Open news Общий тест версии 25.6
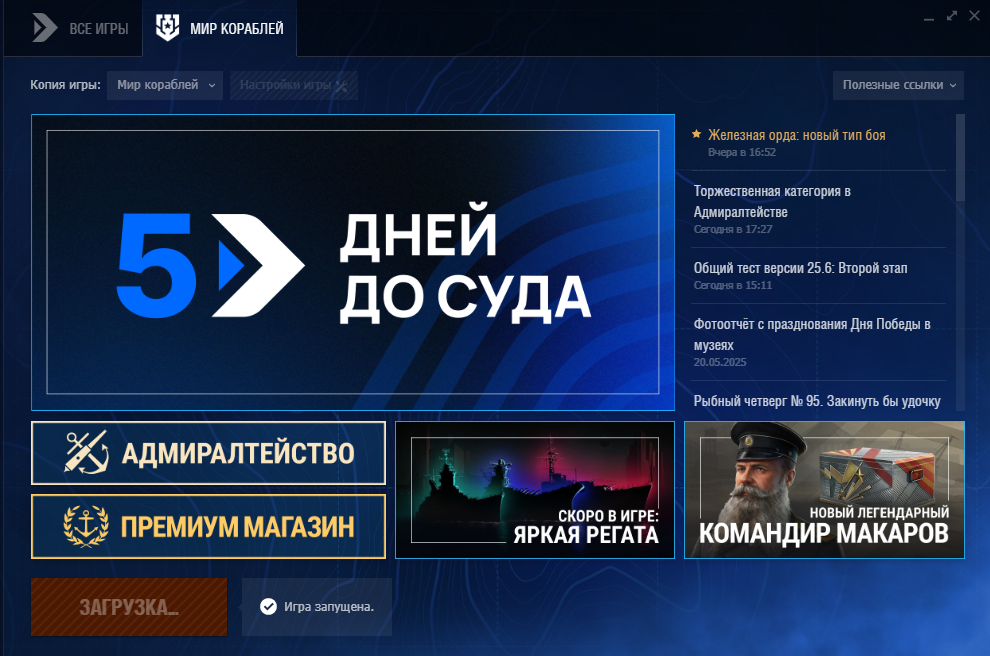Screen dimensions: 990x656 (x=800, y=268)
